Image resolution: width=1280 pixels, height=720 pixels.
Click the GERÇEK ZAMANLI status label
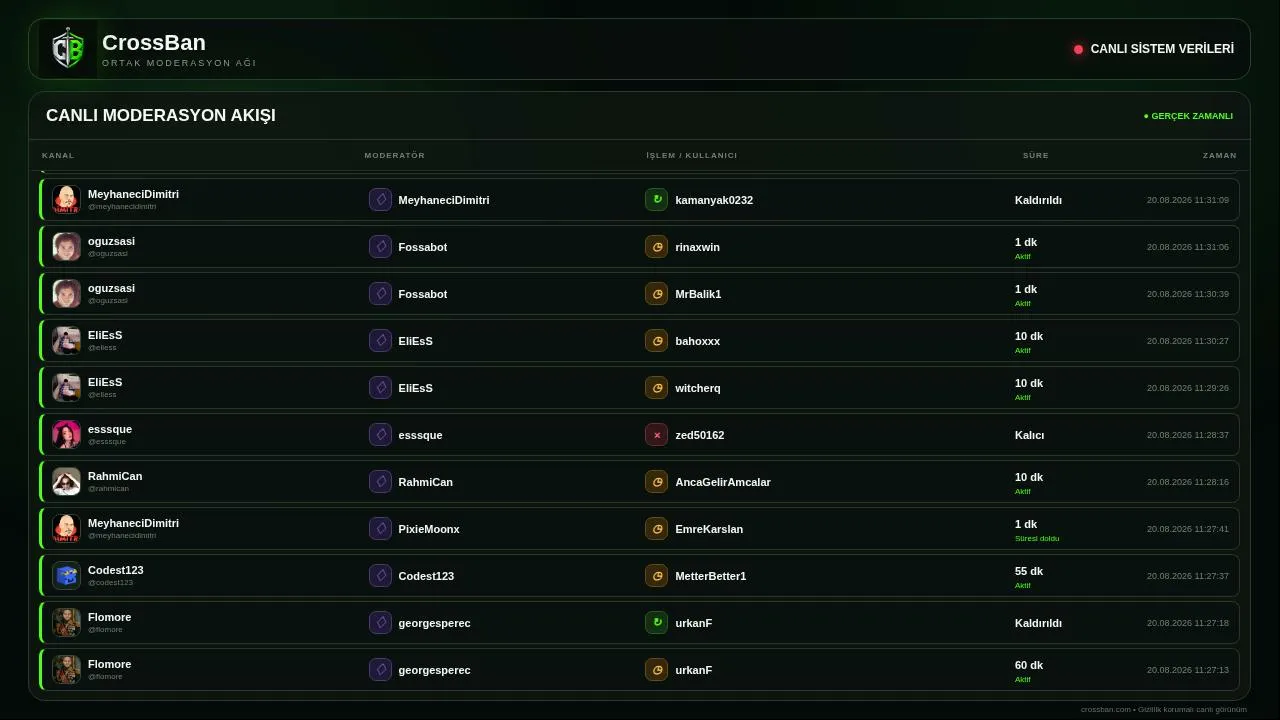point(1188,116)
